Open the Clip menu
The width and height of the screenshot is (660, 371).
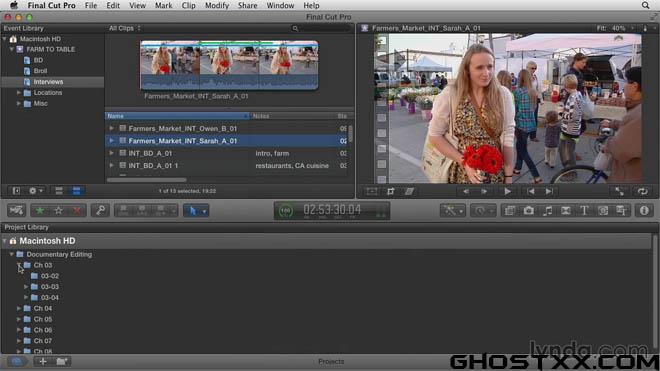pyautogui.click(x=189, y=5)
